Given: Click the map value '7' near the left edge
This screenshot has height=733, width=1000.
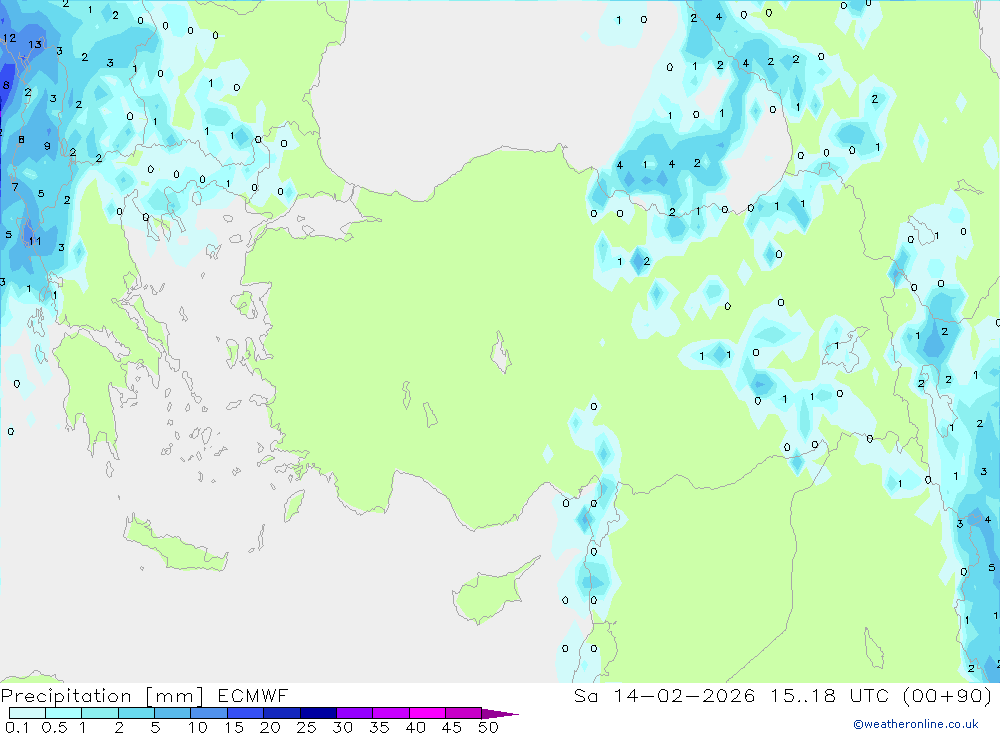Looking at the screenshot, I should (15, 187).
